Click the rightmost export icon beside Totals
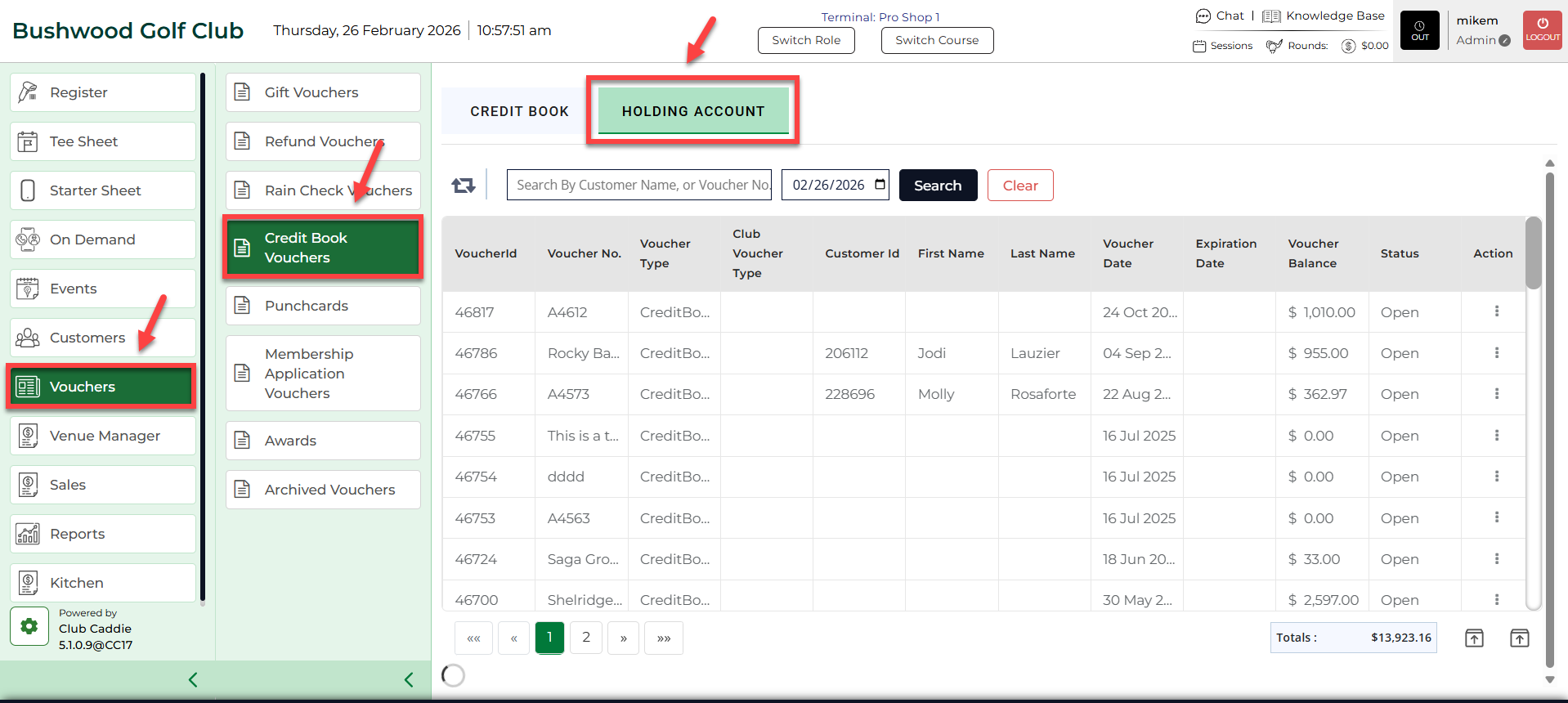Viewport: 1568px width, 703px height. coord(1519,638)
